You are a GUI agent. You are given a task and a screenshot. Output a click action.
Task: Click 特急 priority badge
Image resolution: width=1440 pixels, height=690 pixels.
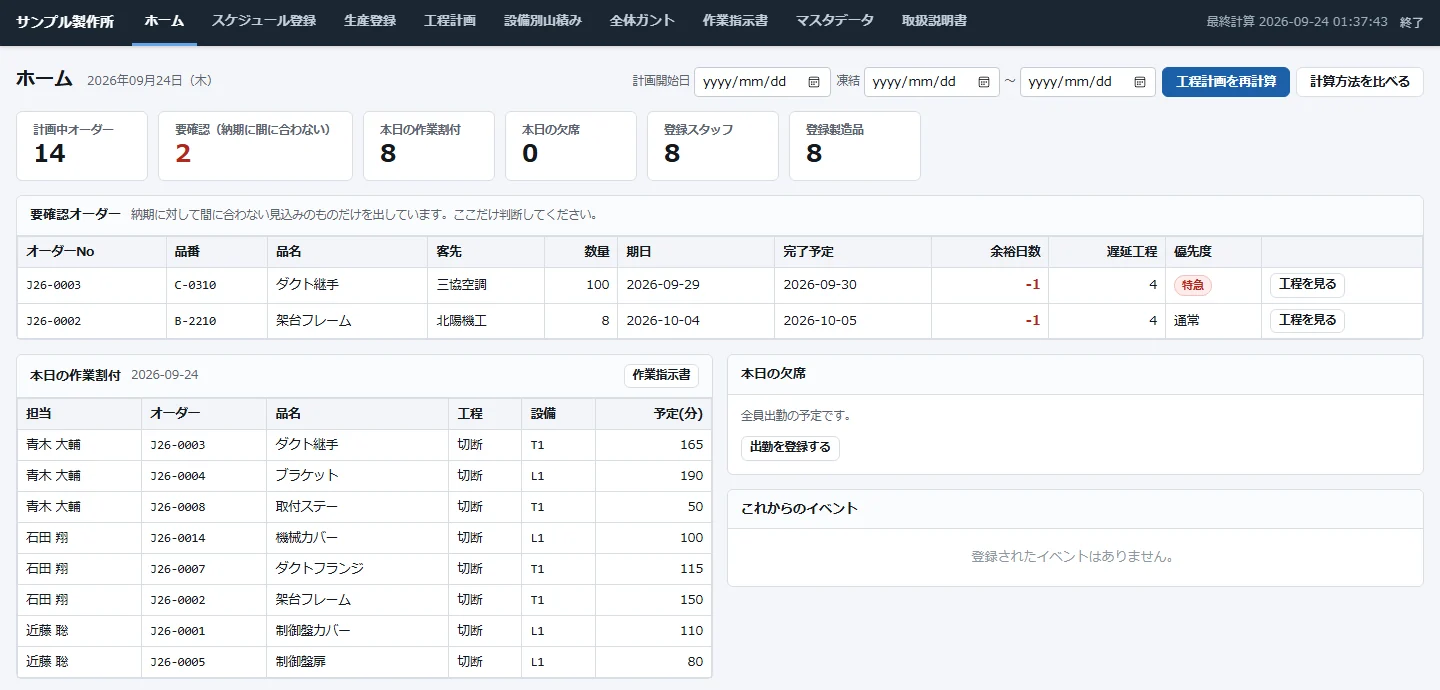pyautogui.click(x=1192, y=285)
